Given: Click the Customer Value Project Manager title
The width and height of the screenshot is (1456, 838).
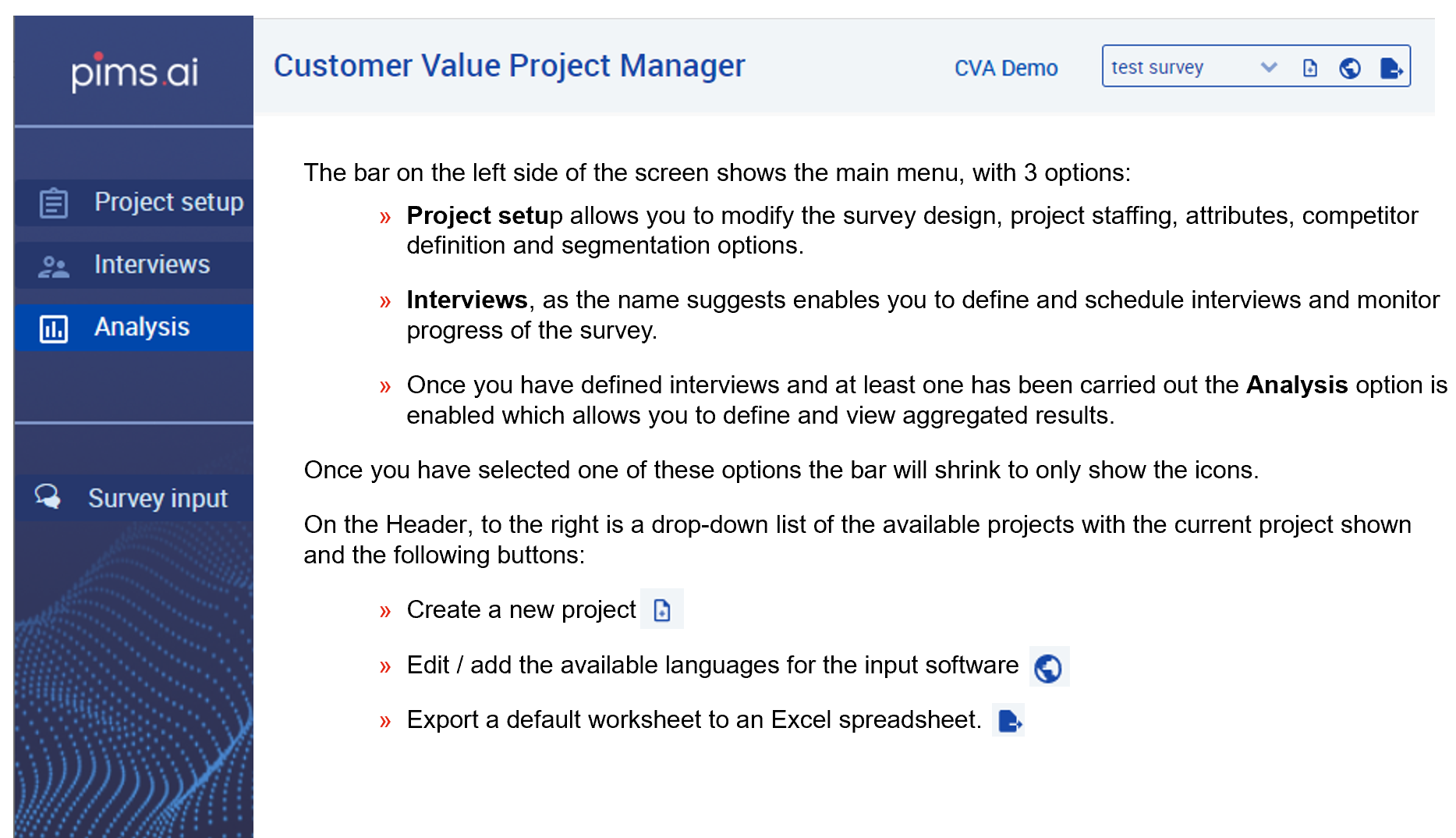Looking at the screenshot, I should pos(509,66).
